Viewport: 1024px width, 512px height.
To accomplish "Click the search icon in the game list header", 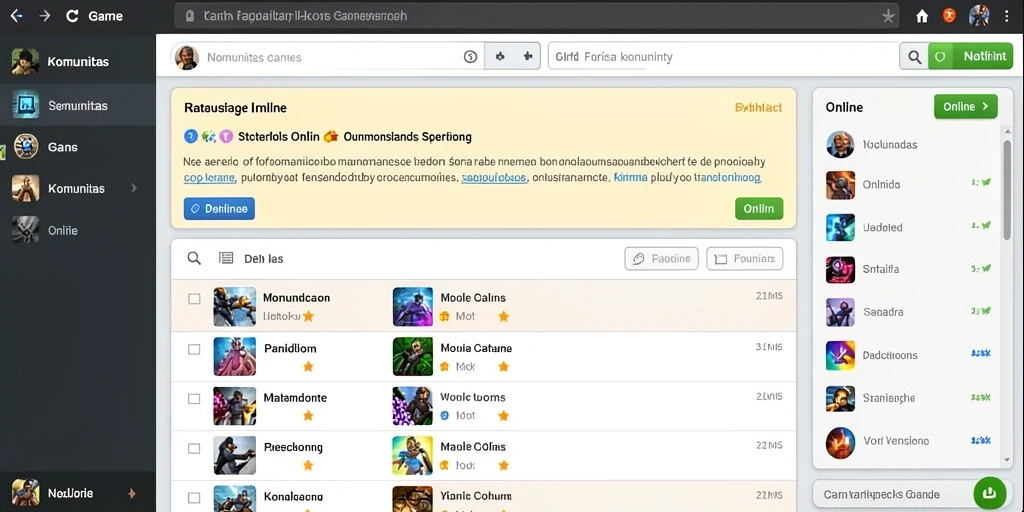I will coord(194,258).
